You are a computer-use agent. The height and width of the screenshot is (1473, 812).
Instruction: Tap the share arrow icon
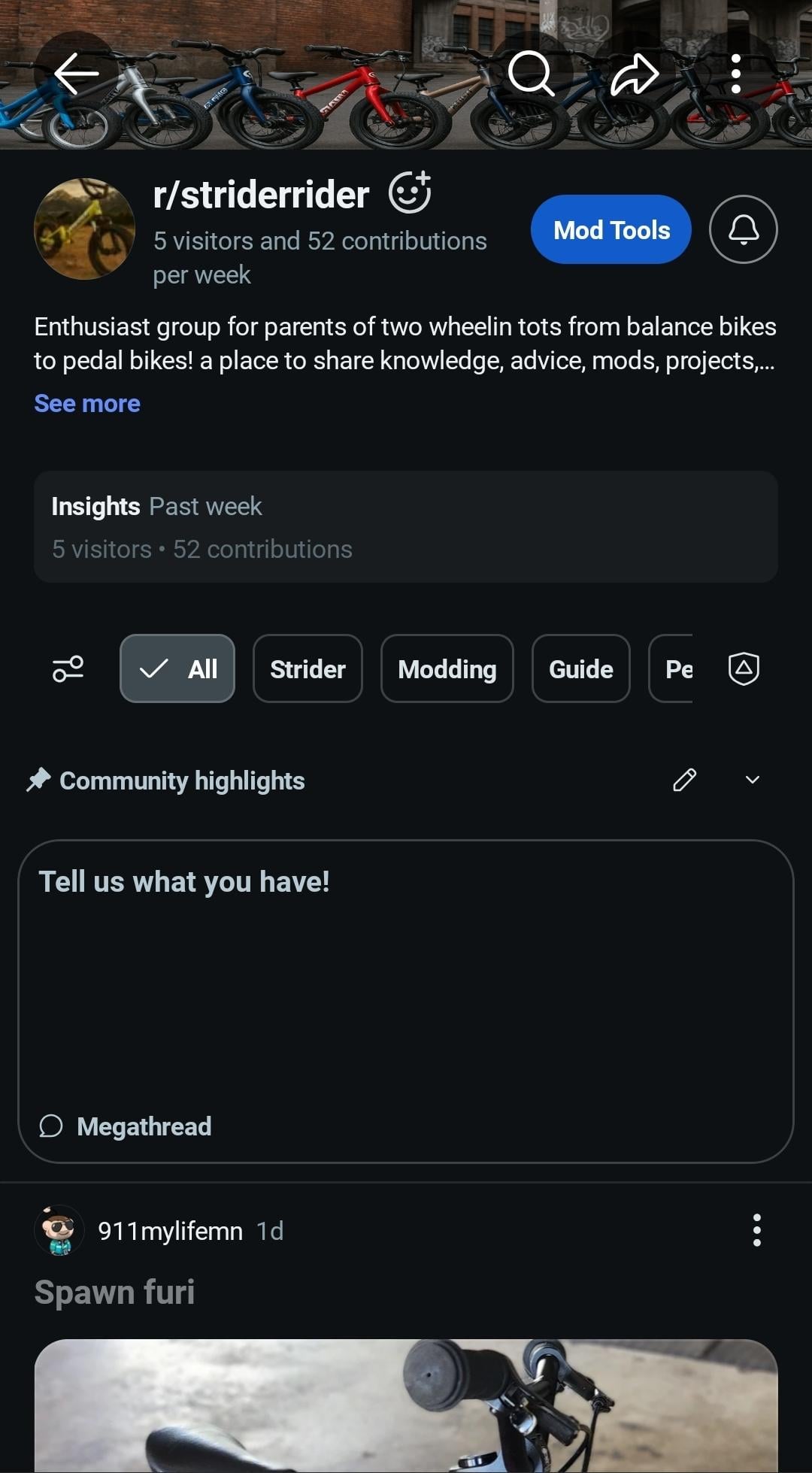point(635,74)
